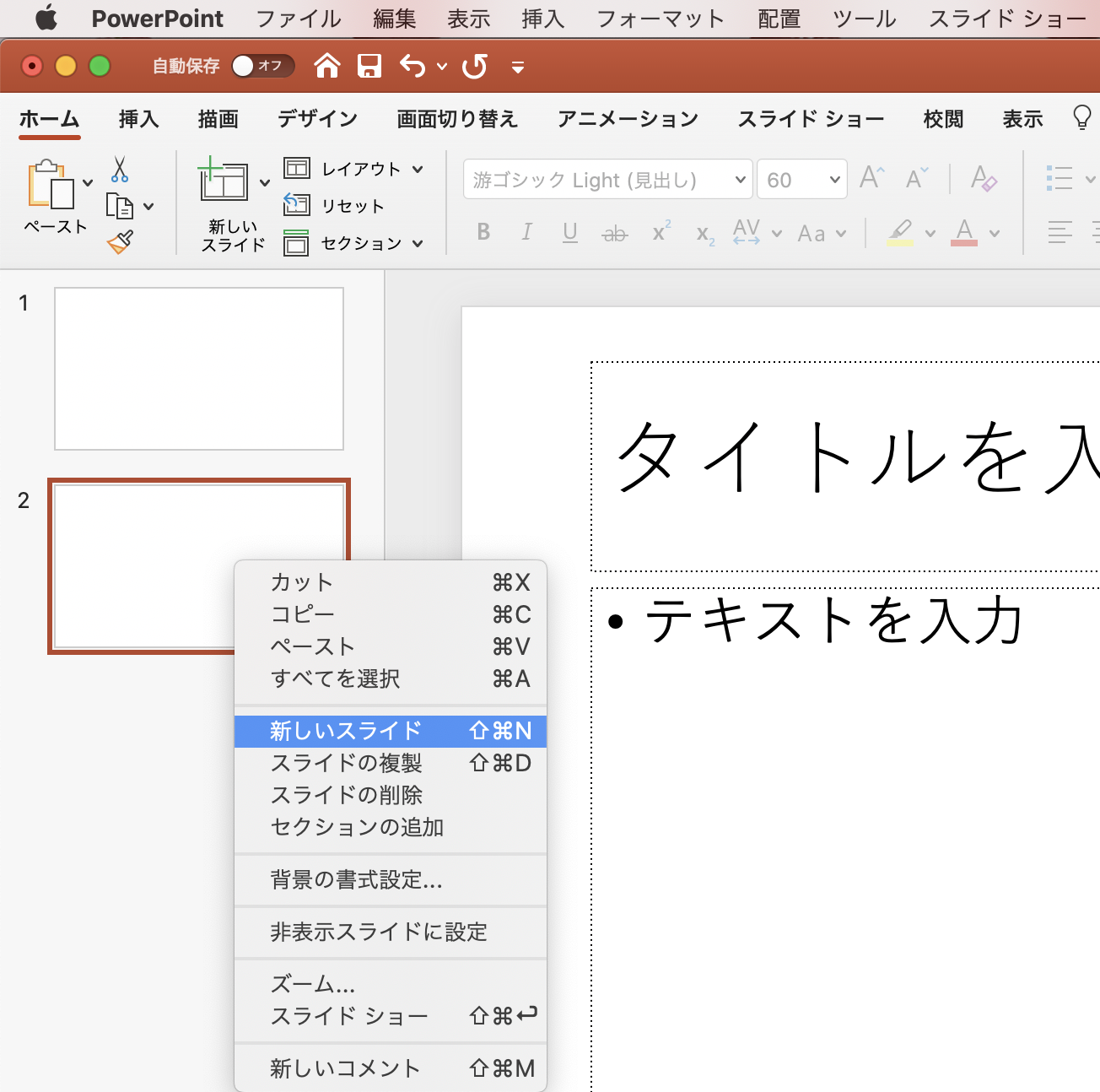Save the presentation with floppy icon

coord(369,65)
